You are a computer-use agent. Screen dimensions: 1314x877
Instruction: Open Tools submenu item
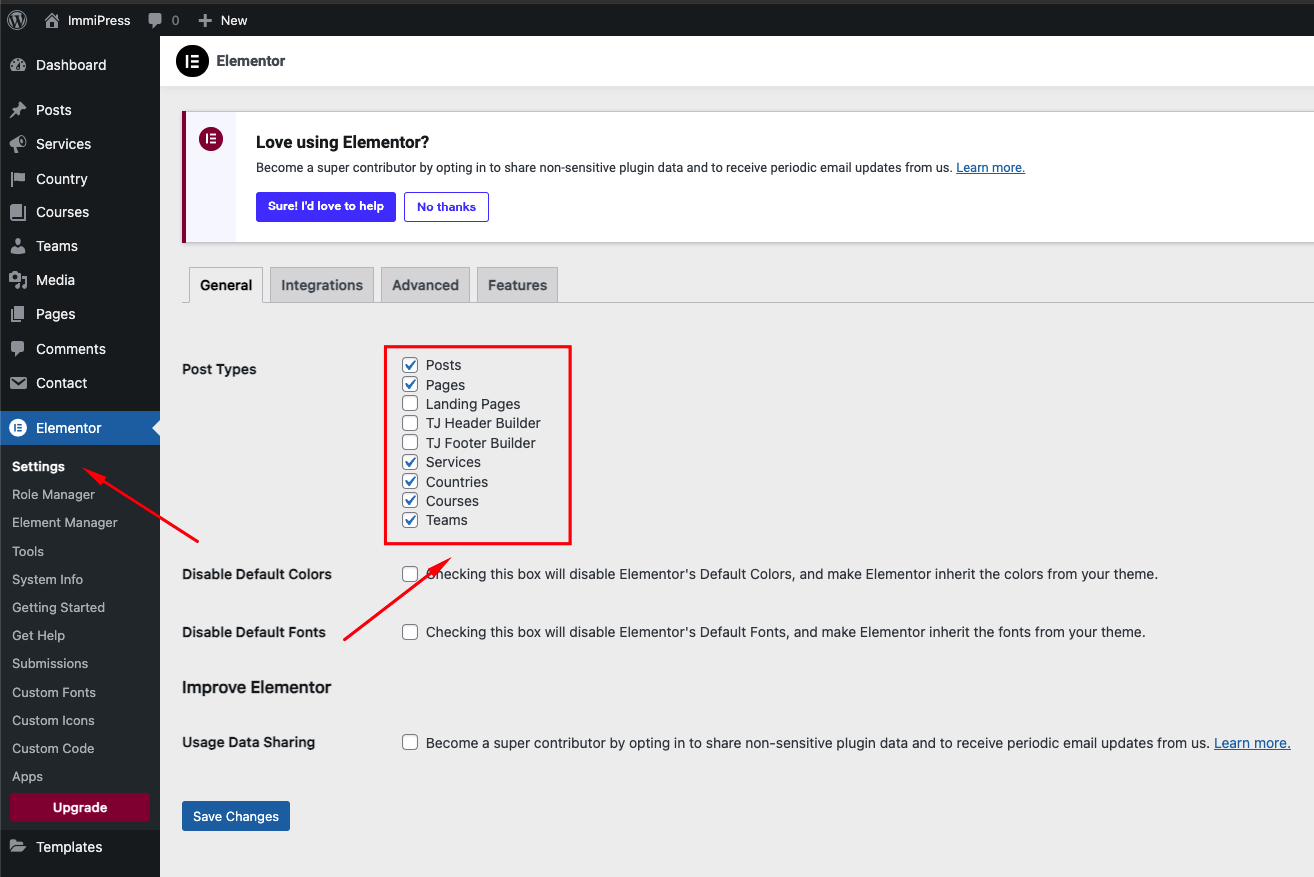coord(28,551)
